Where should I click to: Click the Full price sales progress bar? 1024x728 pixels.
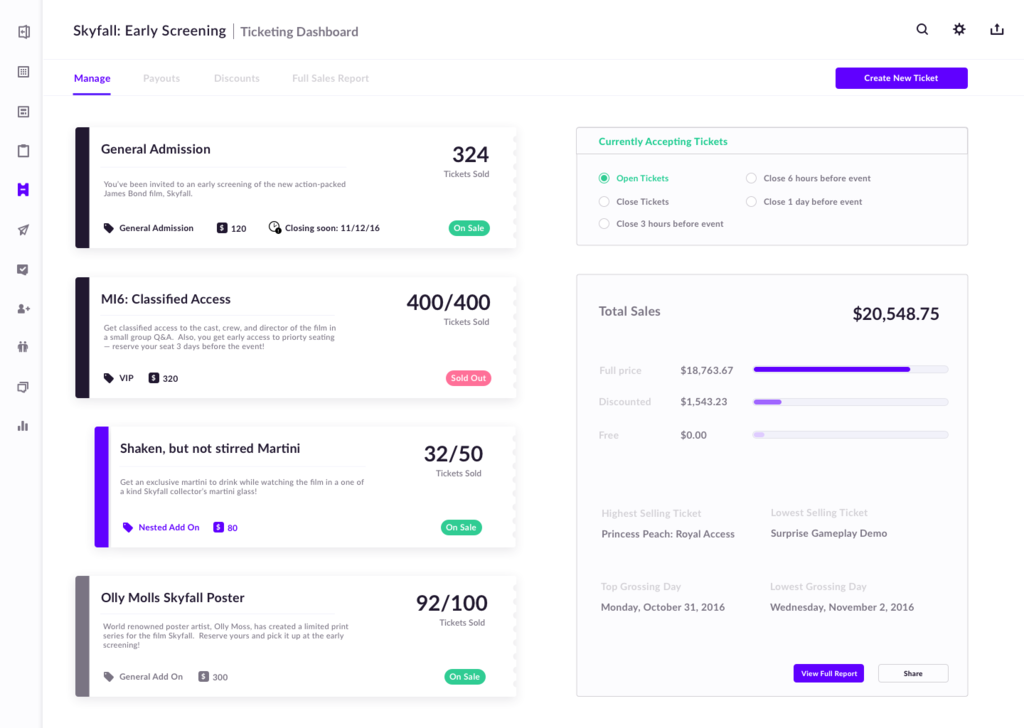tap(850, 370)
